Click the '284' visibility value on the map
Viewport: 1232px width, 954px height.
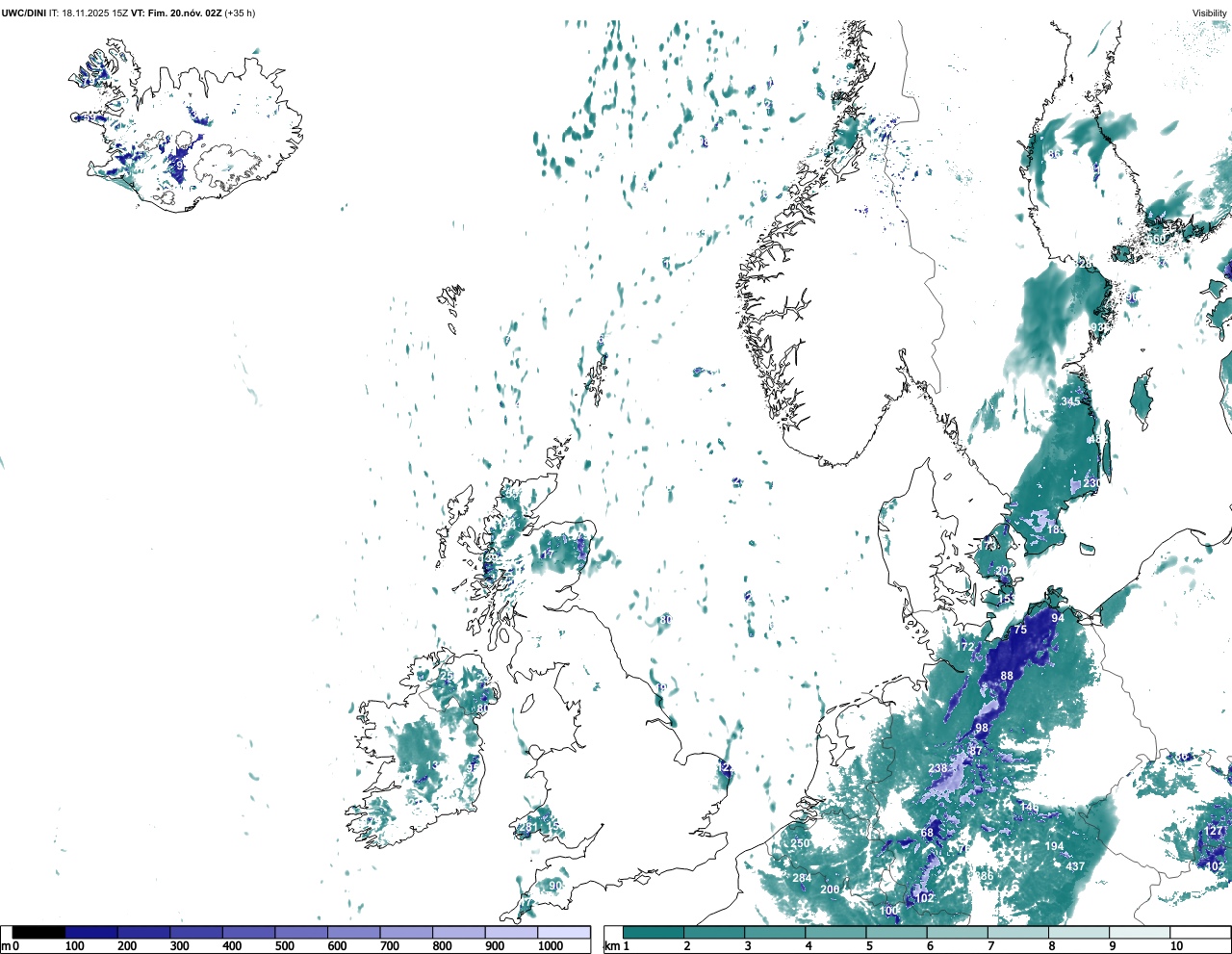[802, 878]
